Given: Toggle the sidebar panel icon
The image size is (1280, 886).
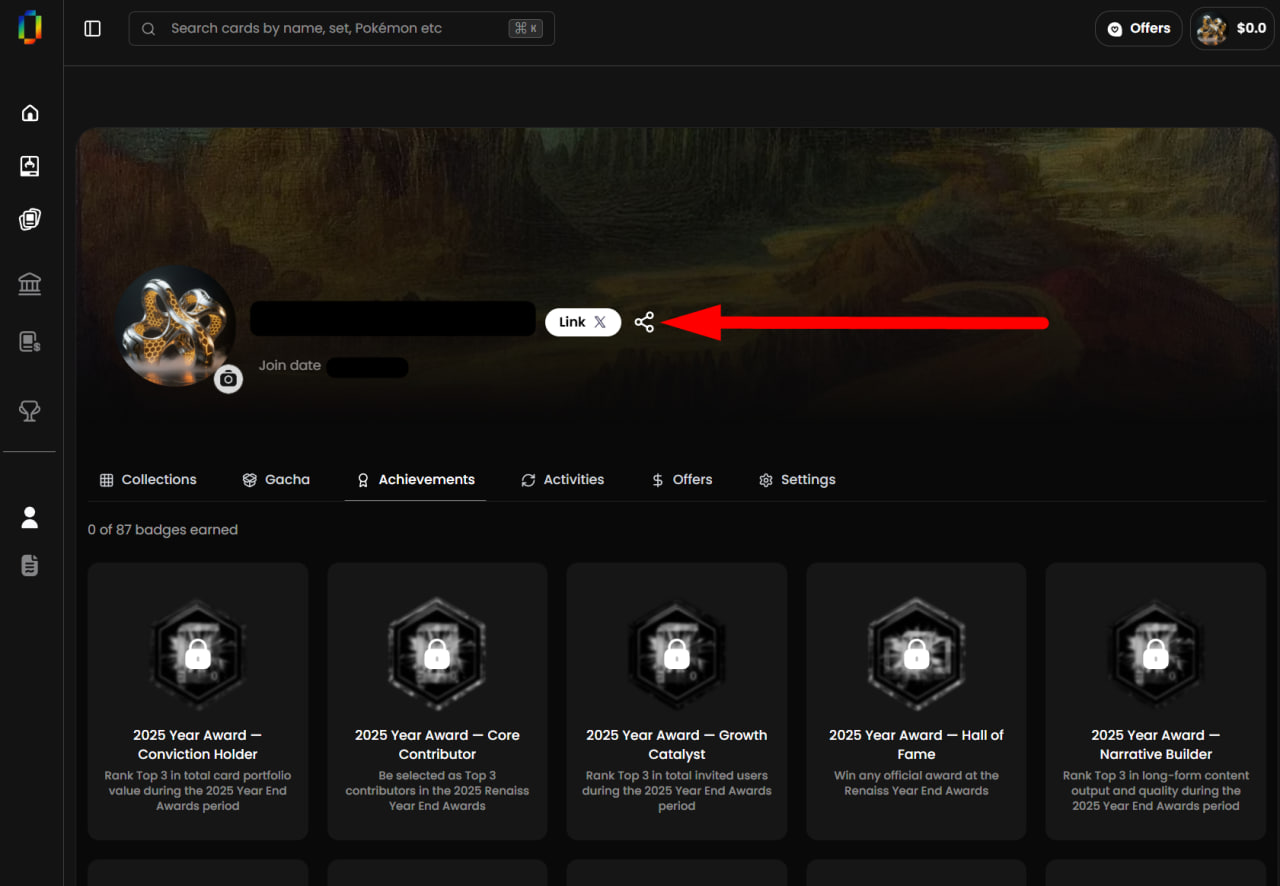Looking at the screenshot, I should coord(93,29).
